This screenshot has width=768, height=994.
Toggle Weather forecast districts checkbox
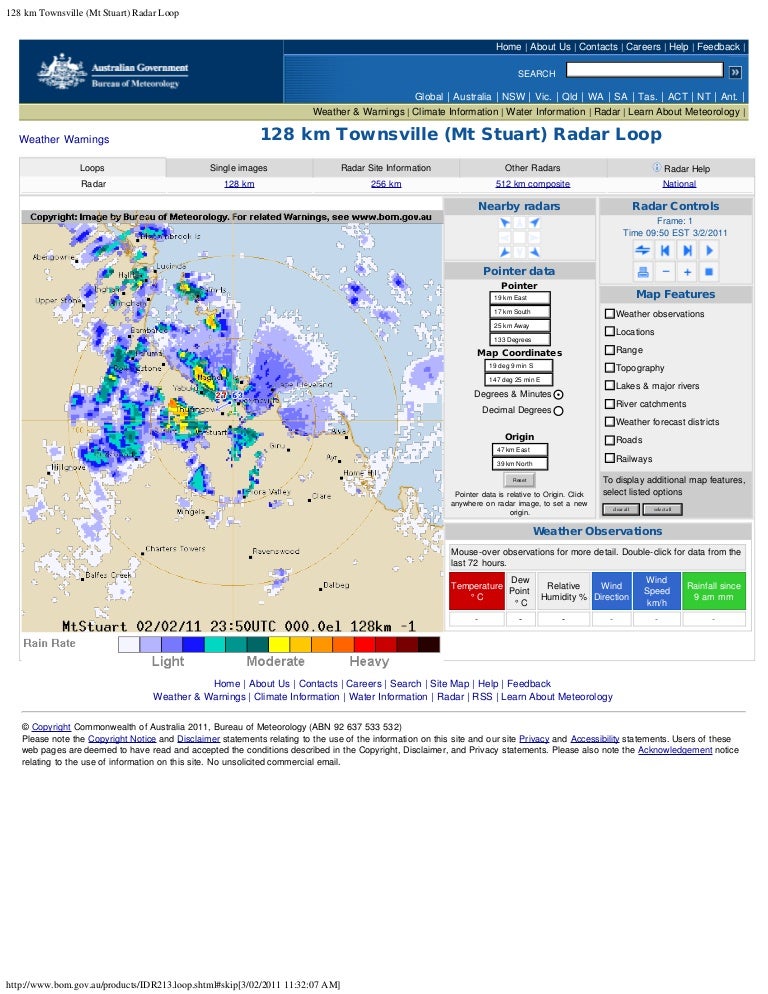609,421
